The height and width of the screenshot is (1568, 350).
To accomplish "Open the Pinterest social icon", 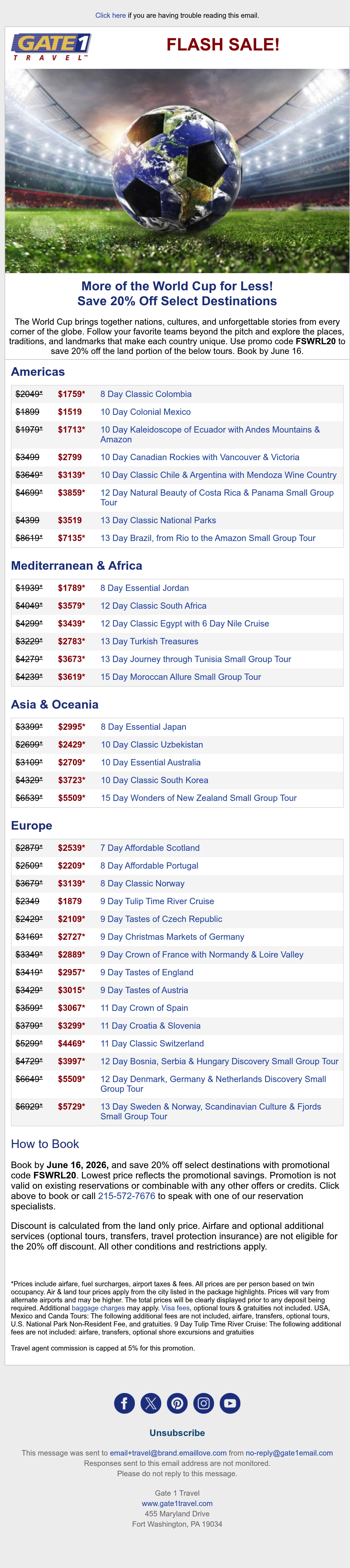I will [177, 1403].
